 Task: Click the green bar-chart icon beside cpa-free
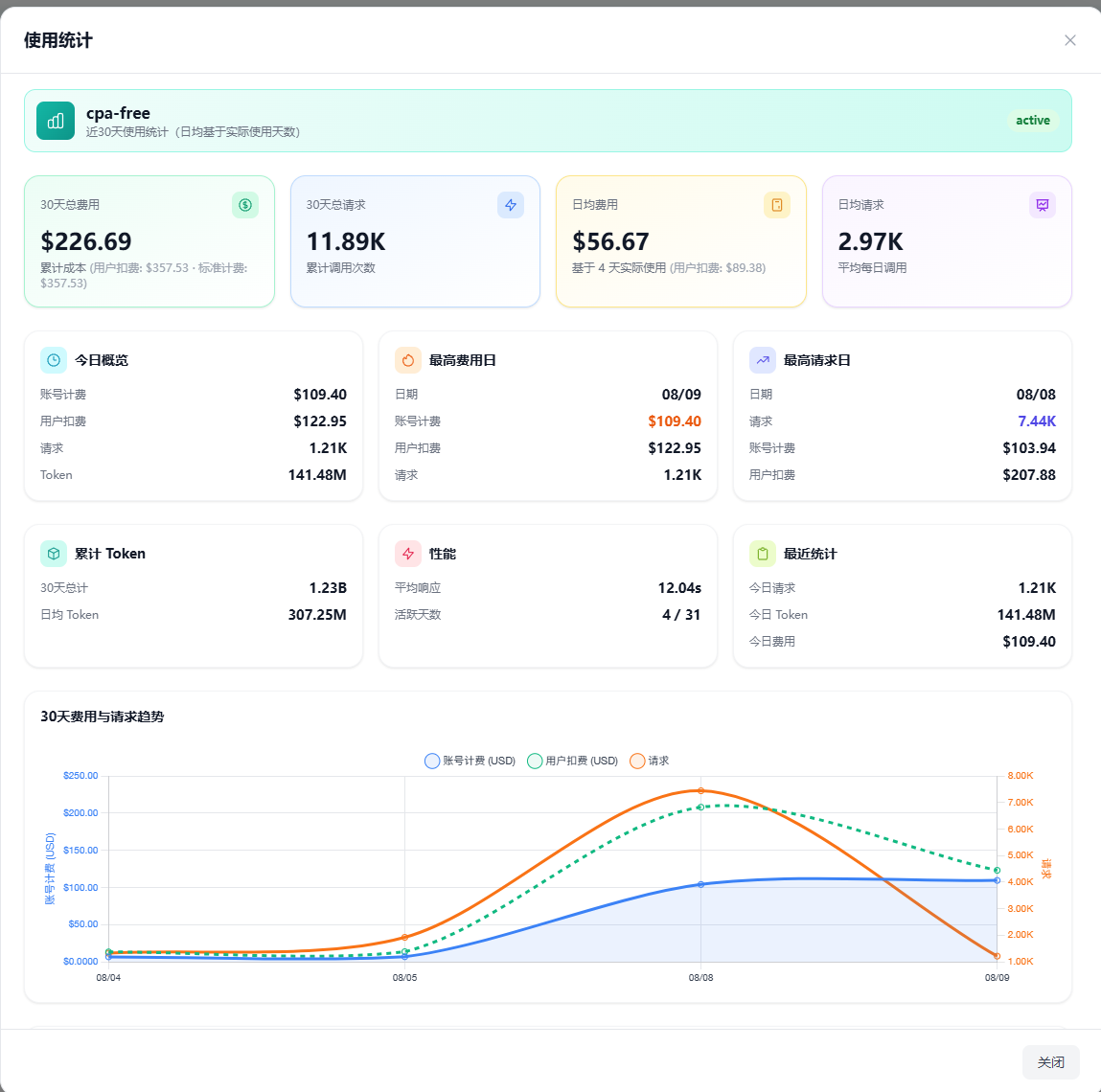(x=56, y=121)
